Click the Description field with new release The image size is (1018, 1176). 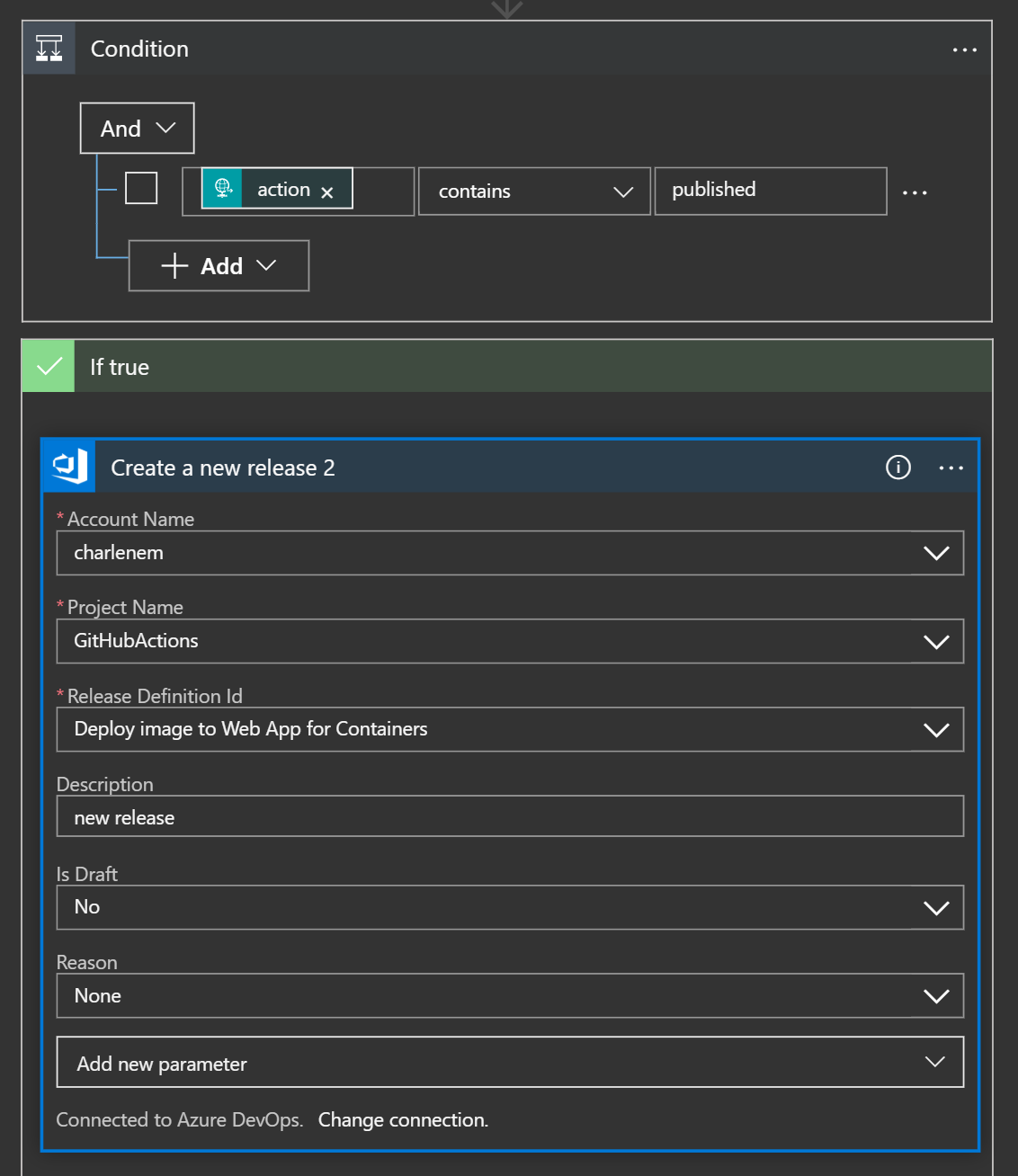click(510, 816)
